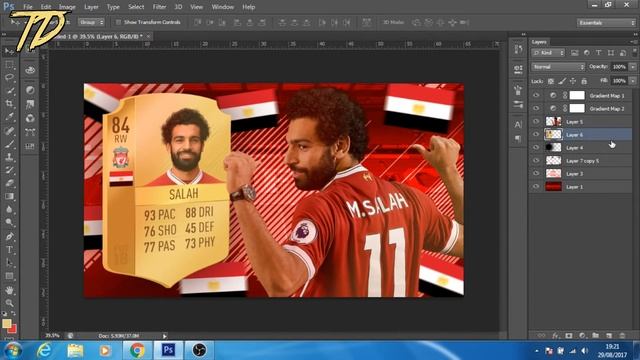This screenshot has height=360, width=640.
Task: Select the Dodge tool
Action: click(x=9, y=222)
